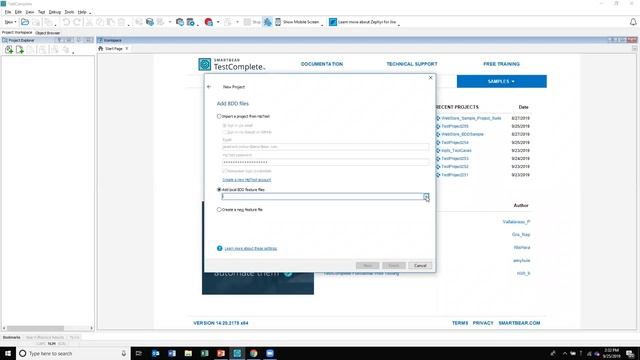Click the Project Explorer horizontal scrollbar
This screenshot has height=360, width=640.
pyautogui.click(x=35, y=328)
